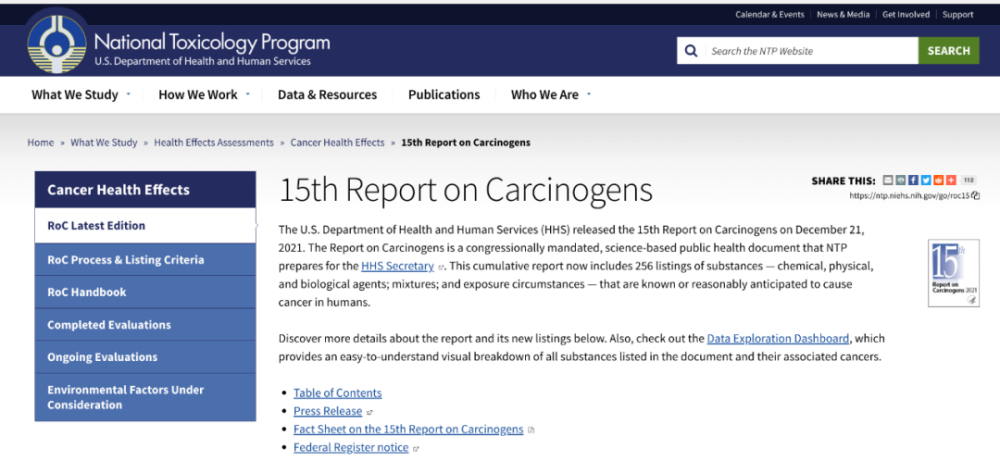Click the copy-link share icon
This screenshot has height=461, width=1000.
[901, 180]
